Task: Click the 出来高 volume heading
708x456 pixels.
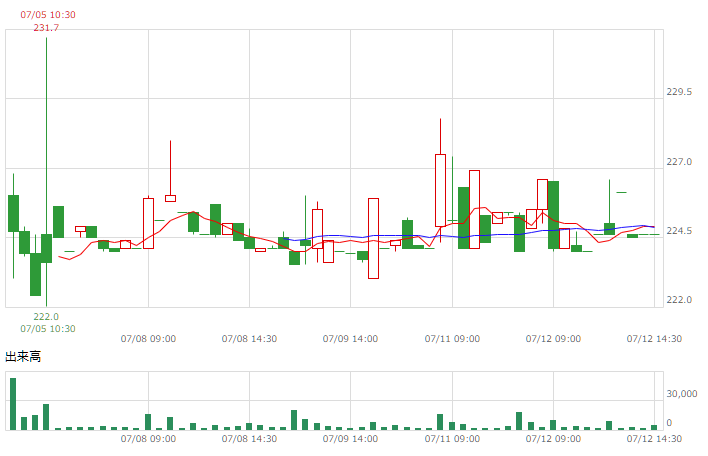Action: pos(23,357)
